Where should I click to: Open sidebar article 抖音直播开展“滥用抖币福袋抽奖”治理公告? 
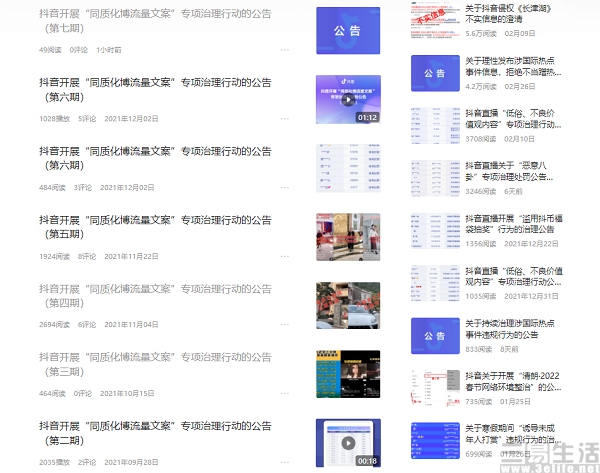514,224
